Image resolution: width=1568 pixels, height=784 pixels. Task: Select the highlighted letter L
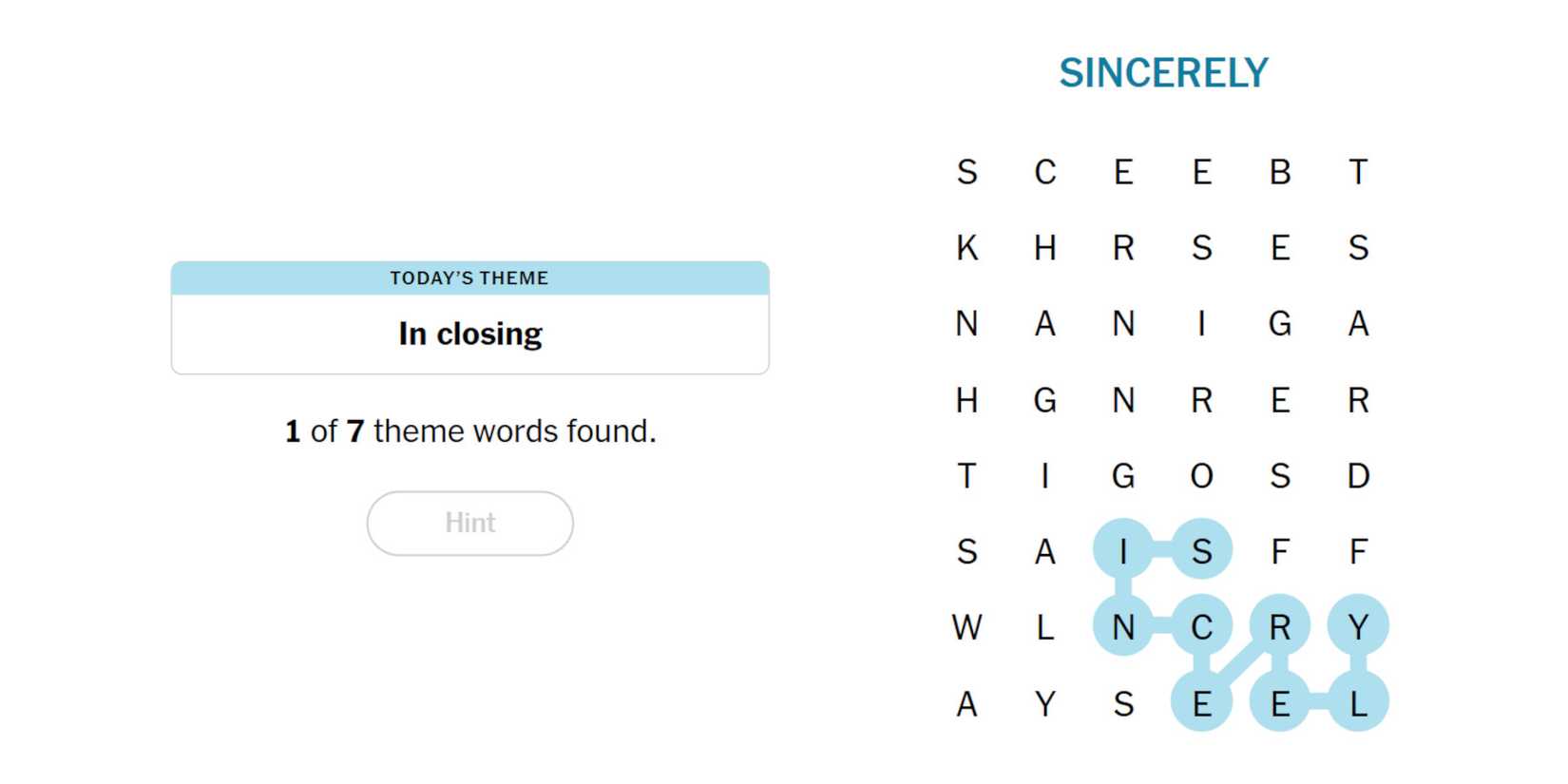point(1358,703)
